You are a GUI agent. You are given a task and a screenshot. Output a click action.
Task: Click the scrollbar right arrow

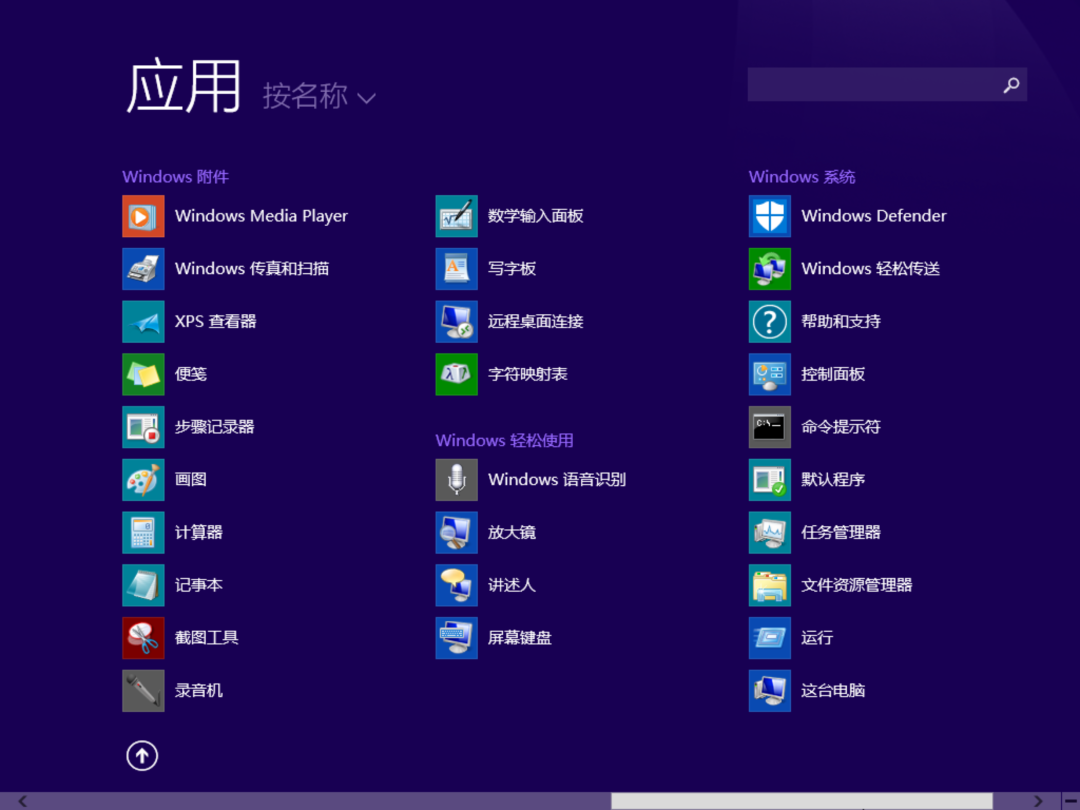tap(1038, 801)
